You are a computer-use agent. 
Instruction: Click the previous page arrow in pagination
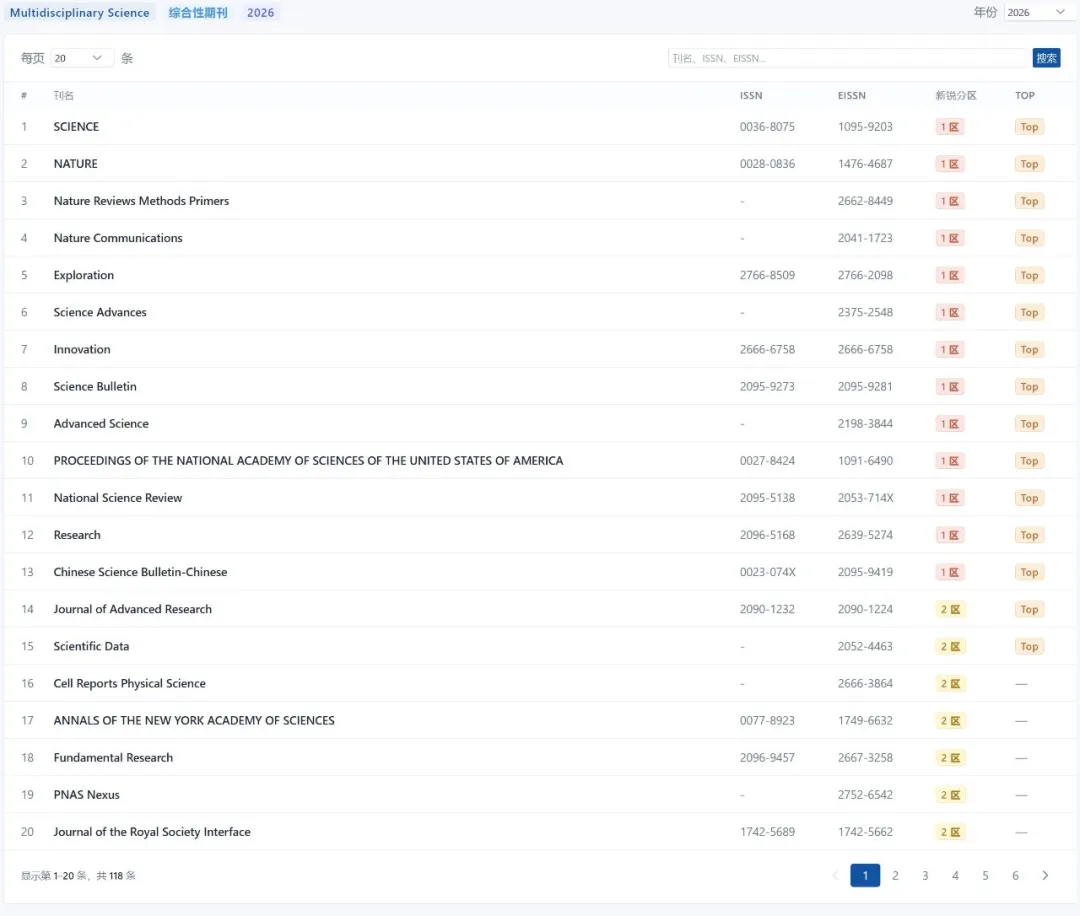[x=835, y=876]
